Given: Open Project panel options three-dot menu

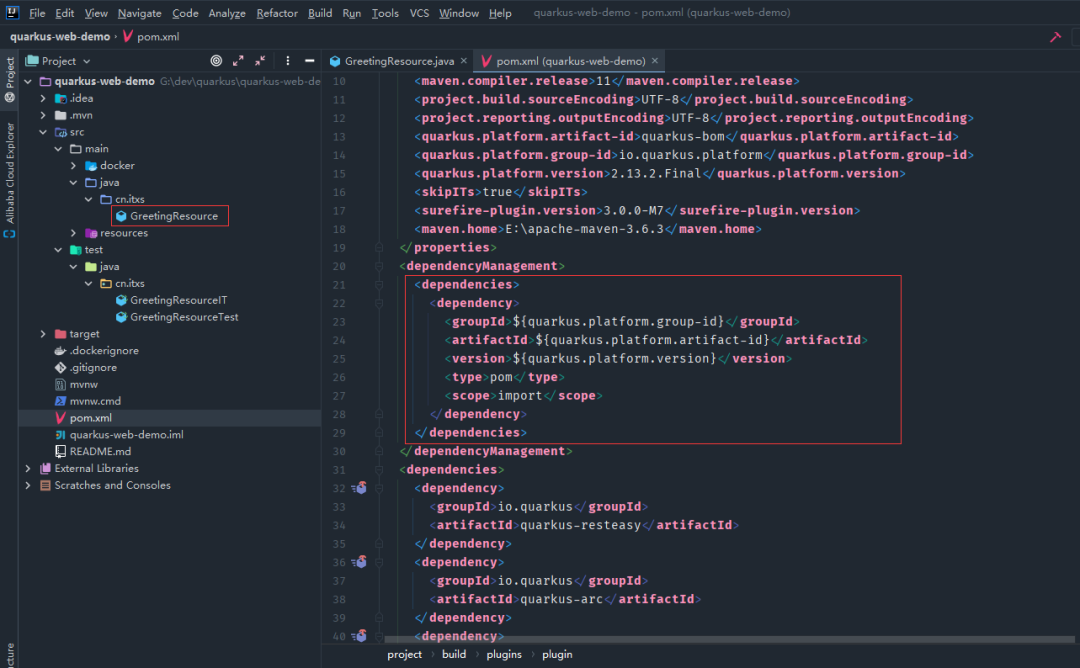Looking at the screenshot, I should point(288,61).
